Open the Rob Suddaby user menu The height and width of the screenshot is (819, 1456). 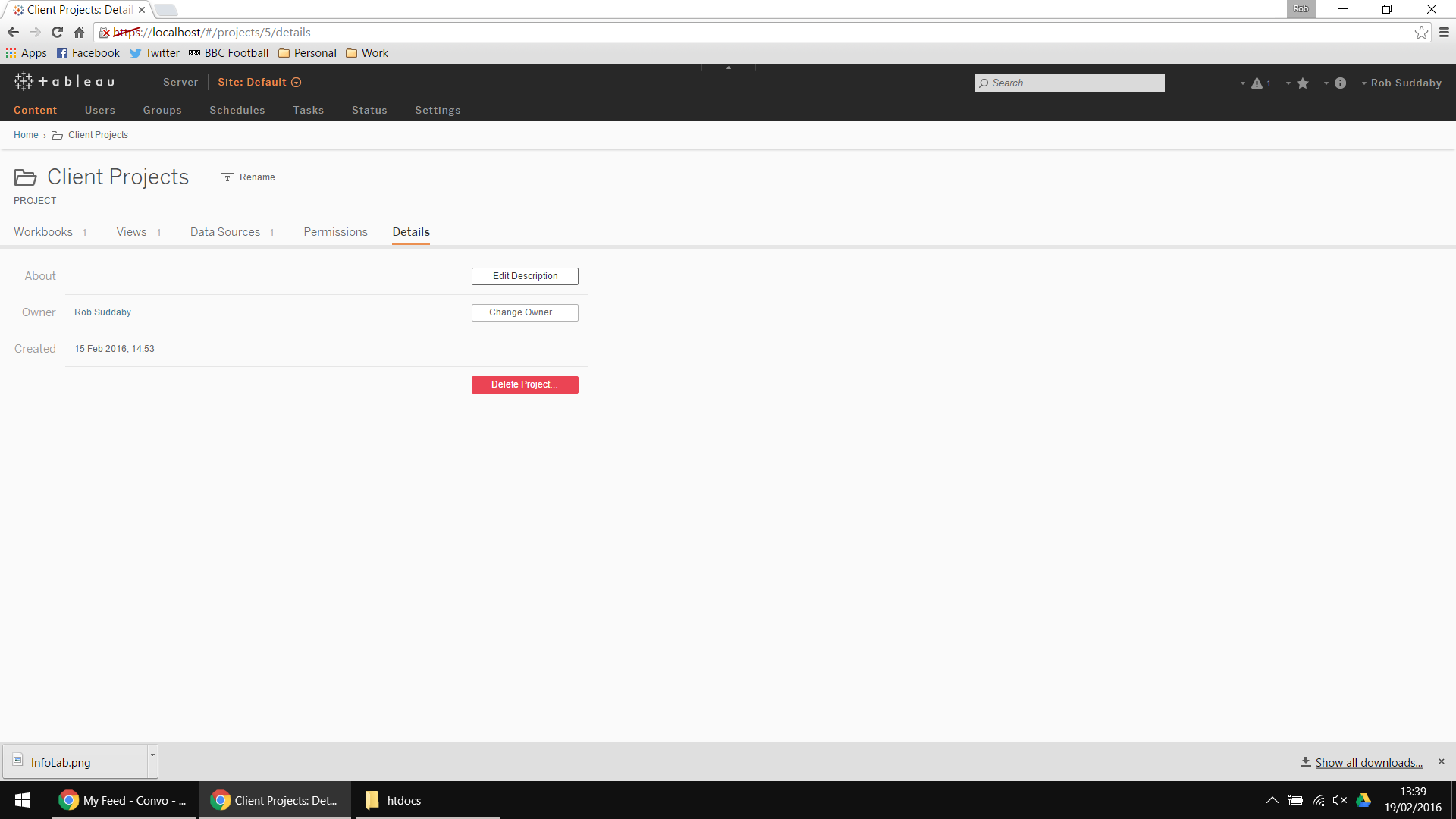coord(1405,83)
